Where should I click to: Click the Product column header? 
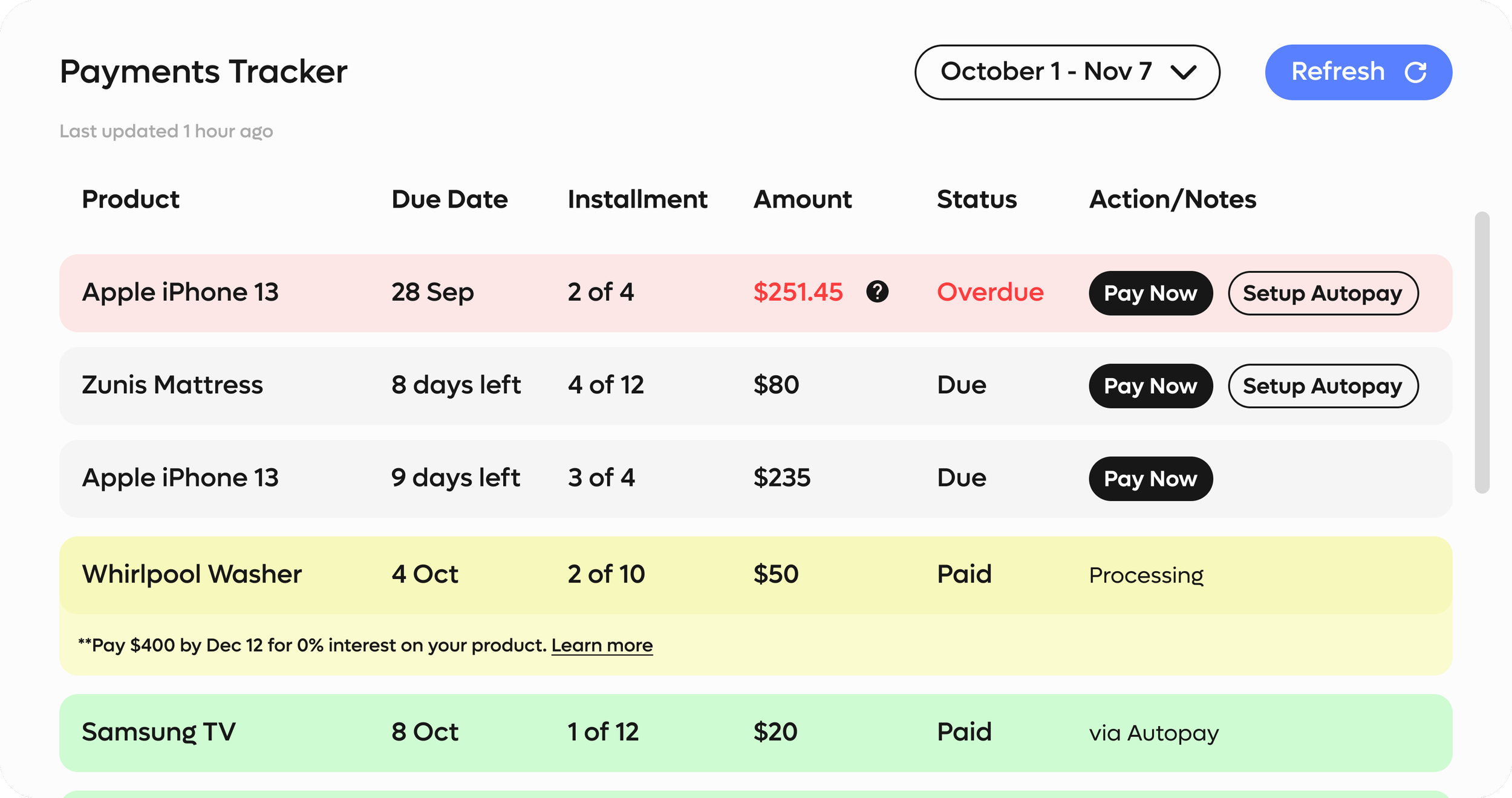[131, 199]
